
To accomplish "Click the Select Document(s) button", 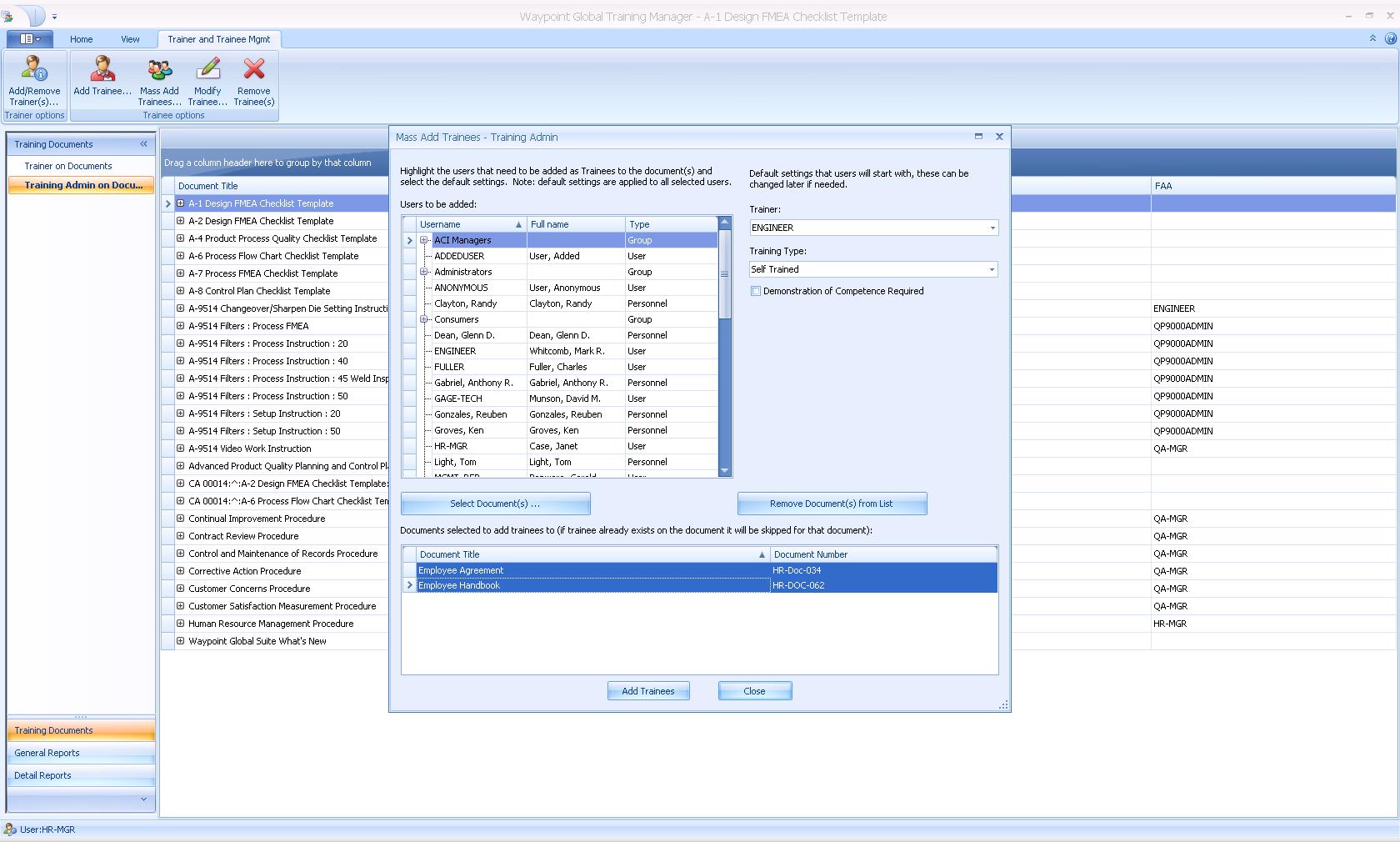I will pos(495,504).
